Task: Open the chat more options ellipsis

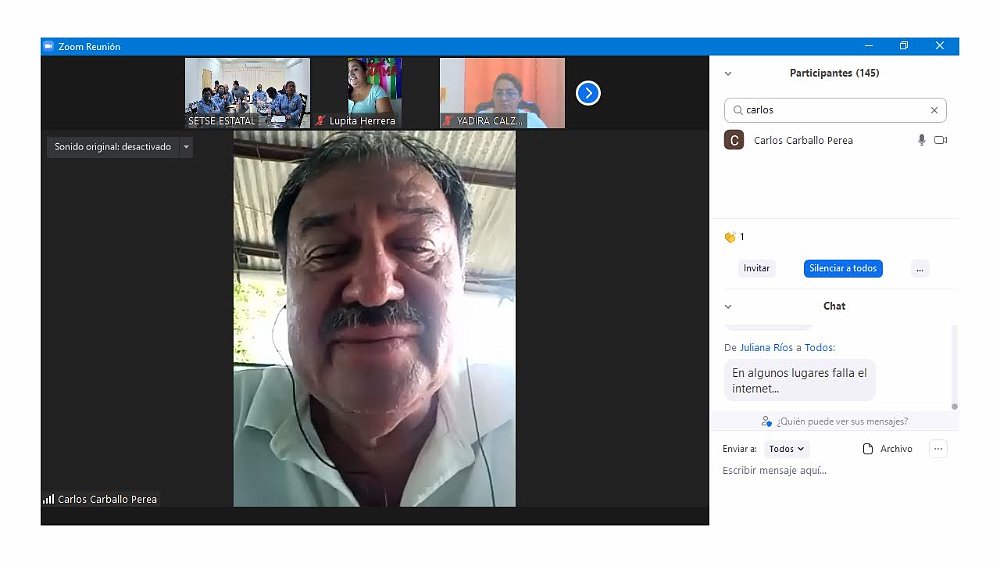Action: (938, 449)
